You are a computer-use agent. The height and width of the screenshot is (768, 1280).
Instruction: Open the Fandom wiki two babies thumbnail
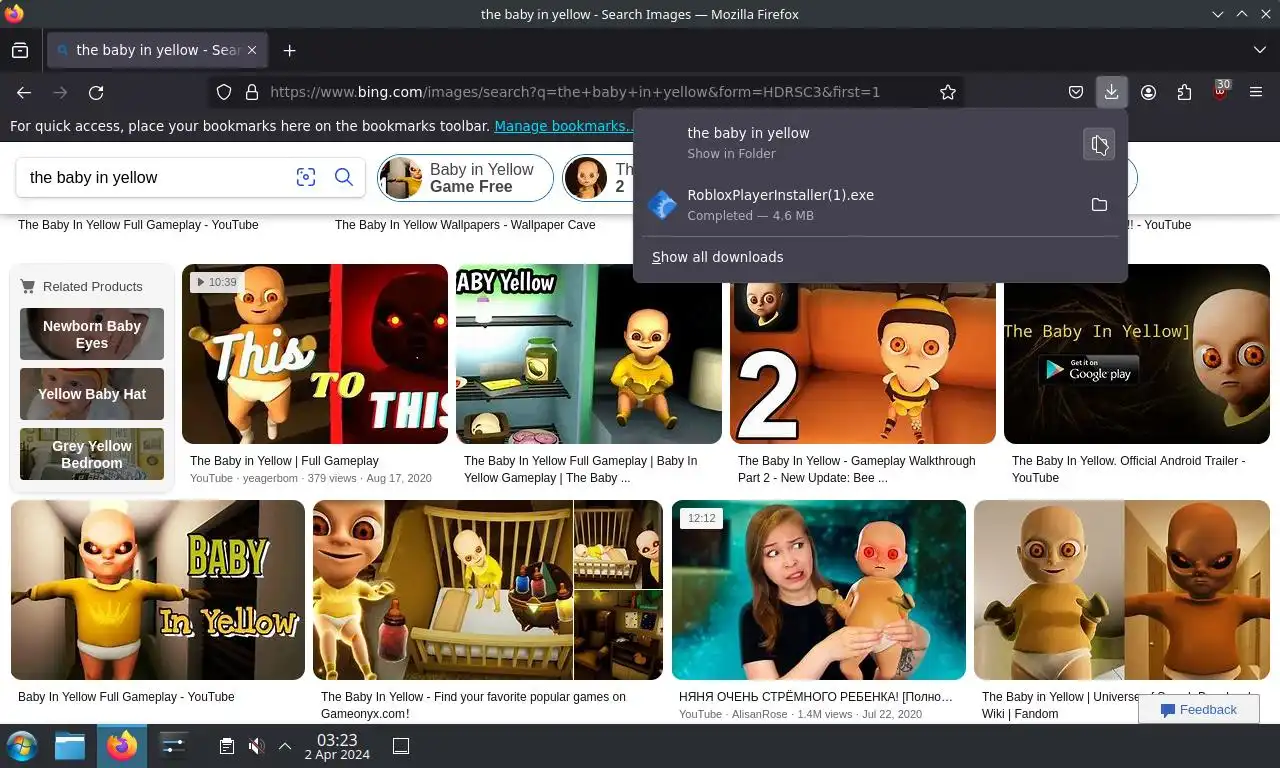(x=1122, y=590)
